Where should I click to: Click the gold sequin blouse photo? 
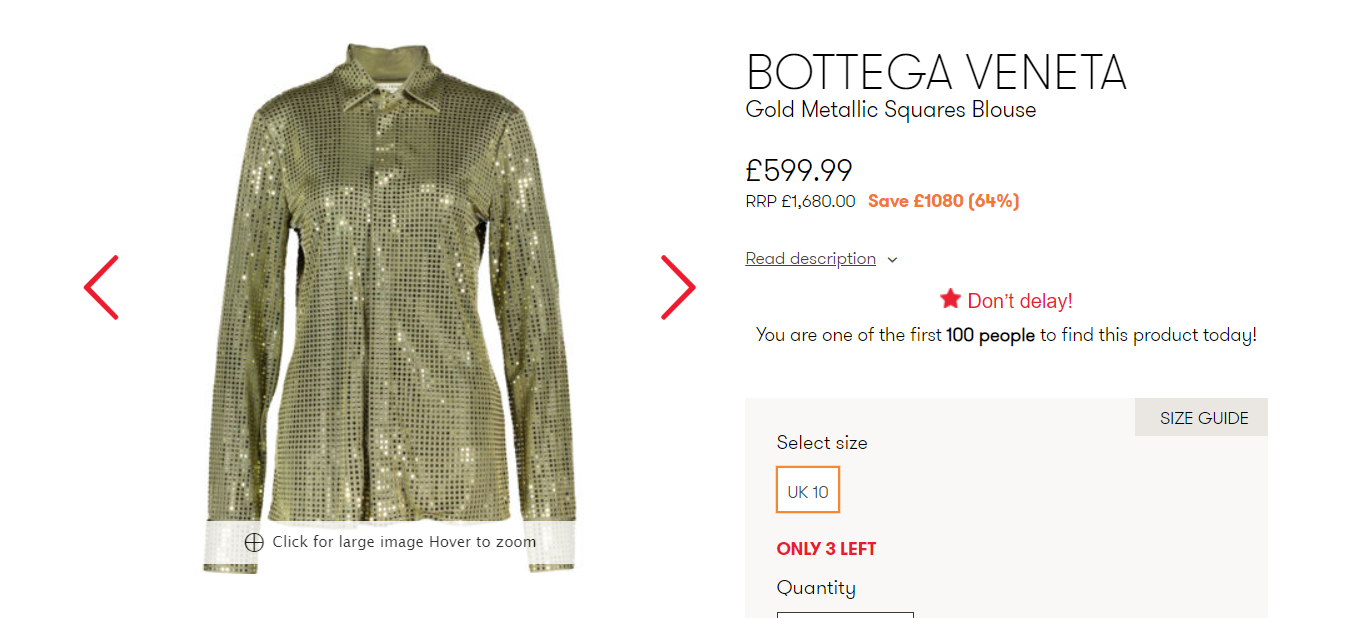(x=388, y=300)
